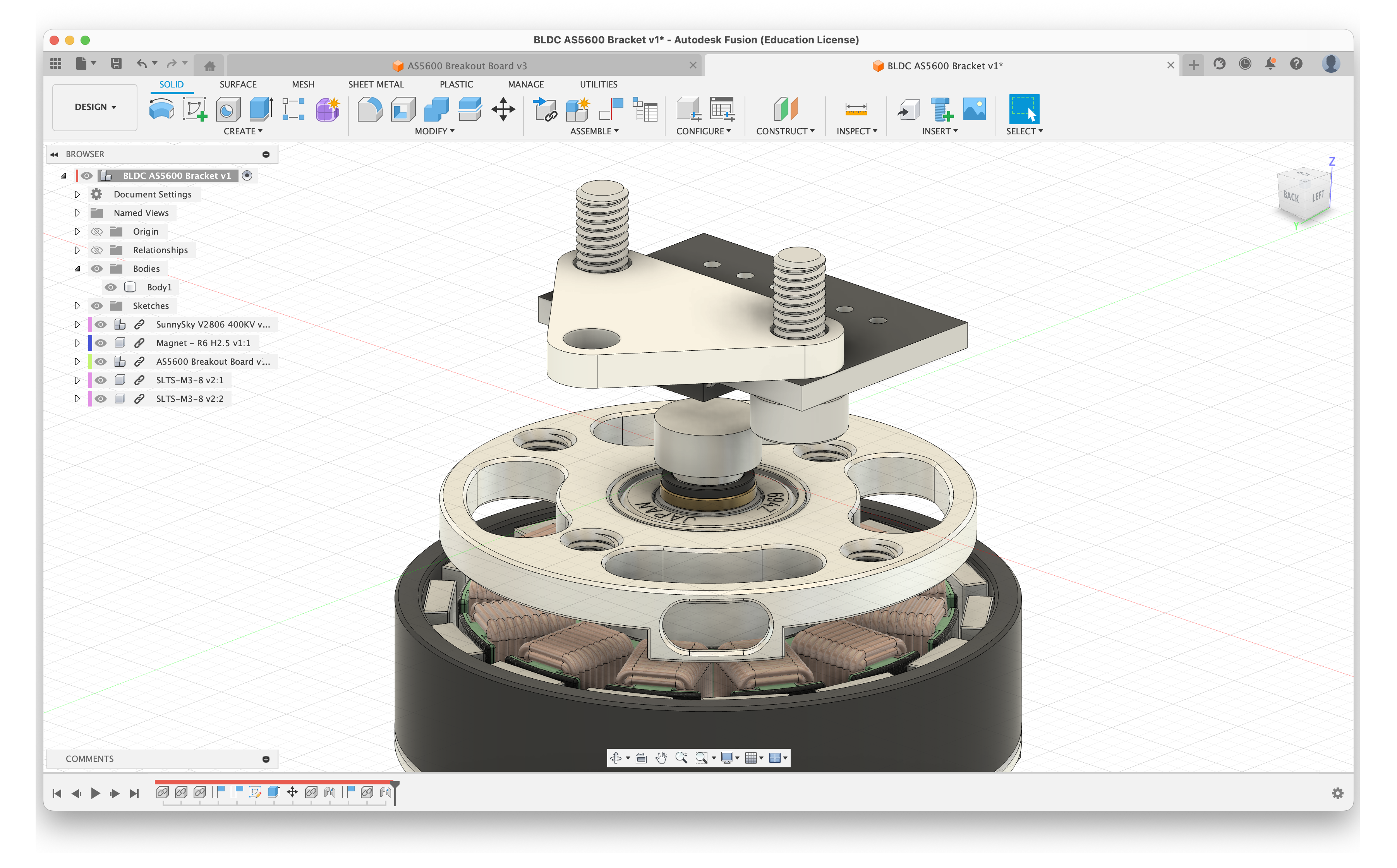Click the Move/Copy arrows icon

pyautogui.click(x=503, y=108)
